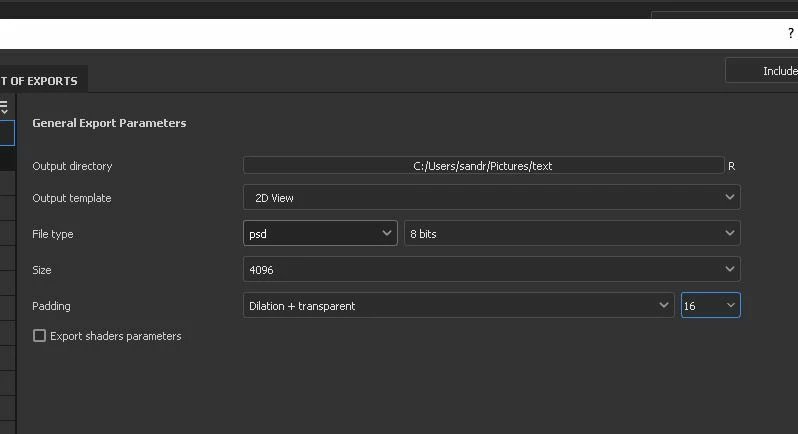Click the output directory path field
Image resolution: width=798 pixels, height=434 pixels.
(x=483, y=165)
